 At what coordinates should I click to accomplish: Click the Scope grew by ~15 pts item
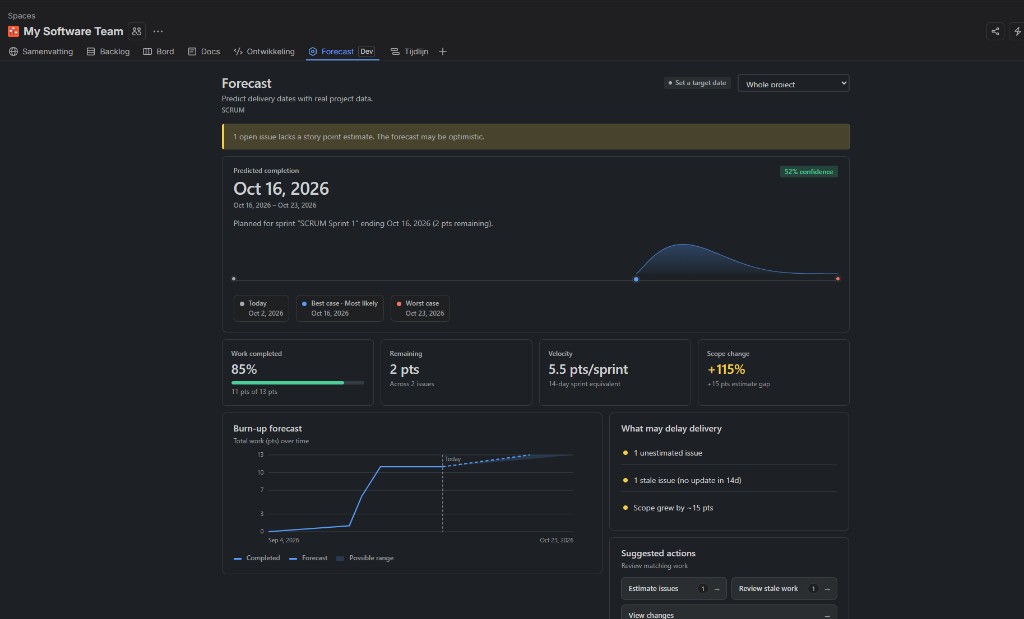729,508
